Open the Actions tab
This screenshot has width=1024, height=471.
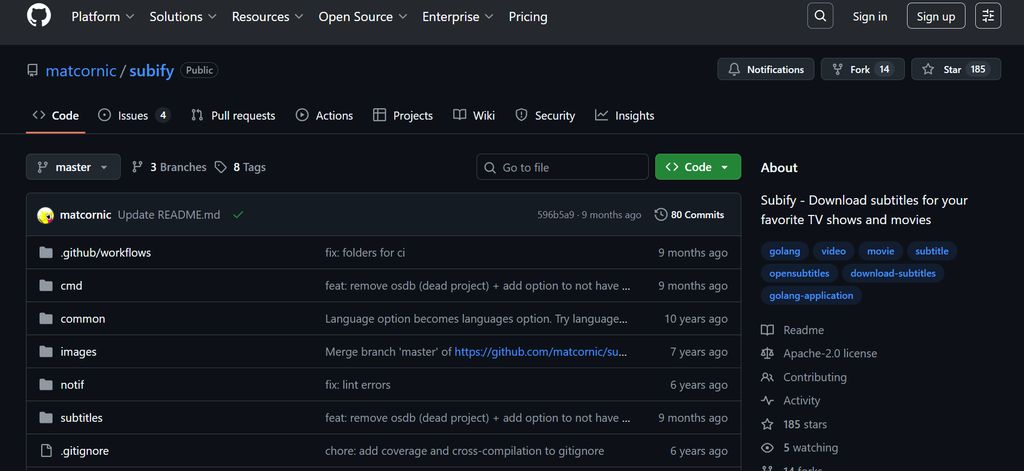[324, 116]
